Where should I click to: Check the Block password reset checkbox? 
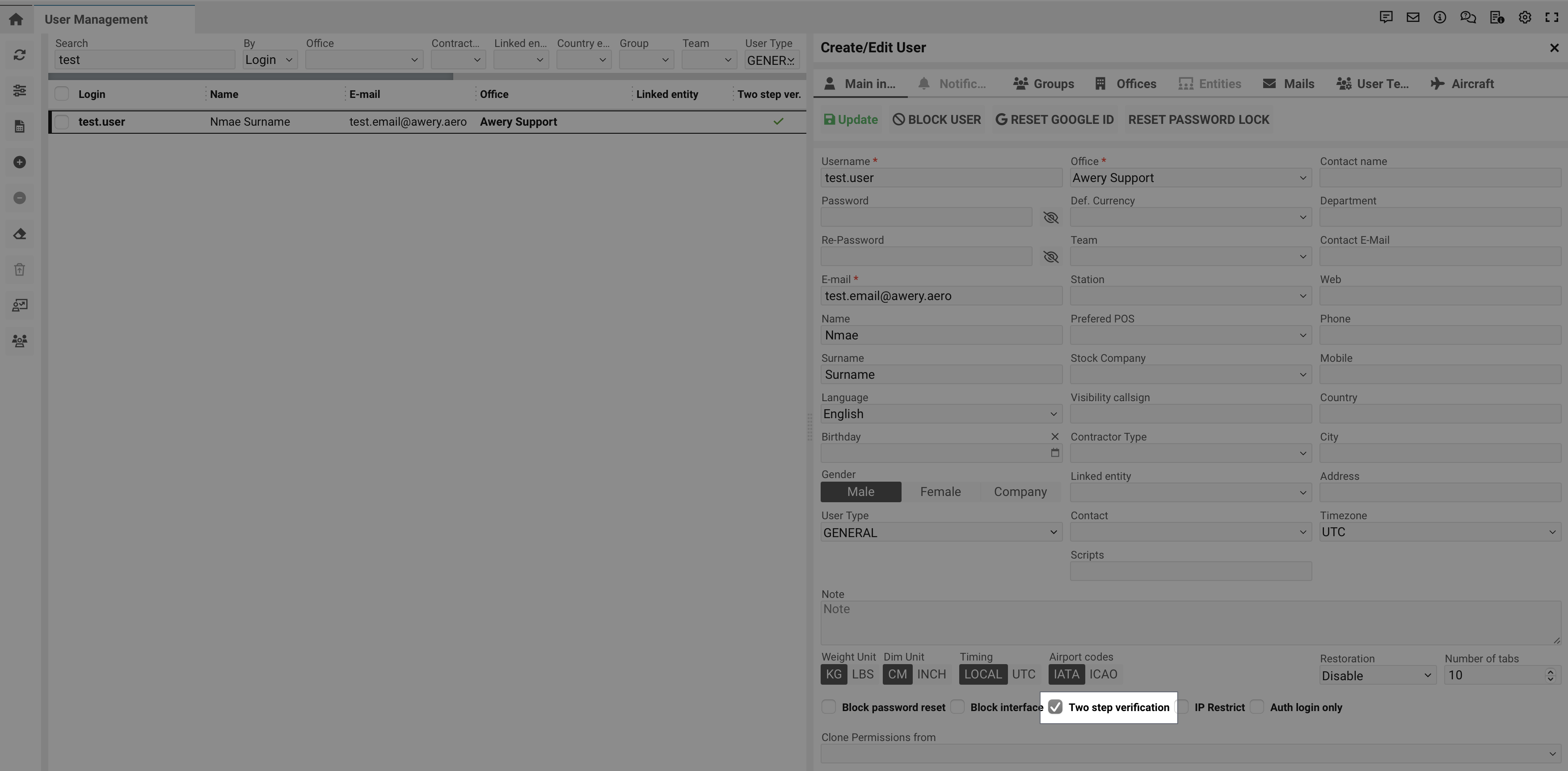point(828,707)
